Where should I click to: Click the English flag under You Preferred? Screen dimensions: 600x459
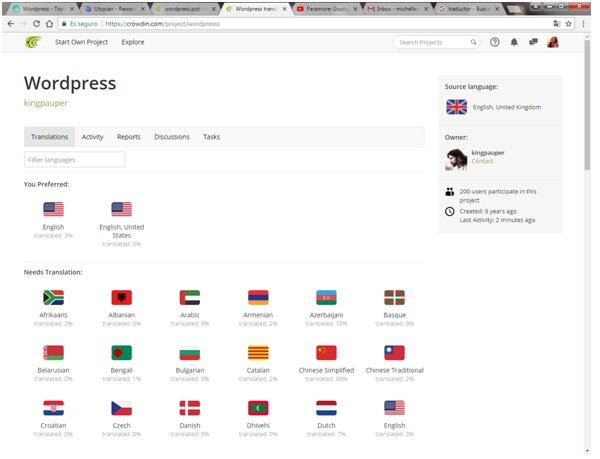[54, 209]
